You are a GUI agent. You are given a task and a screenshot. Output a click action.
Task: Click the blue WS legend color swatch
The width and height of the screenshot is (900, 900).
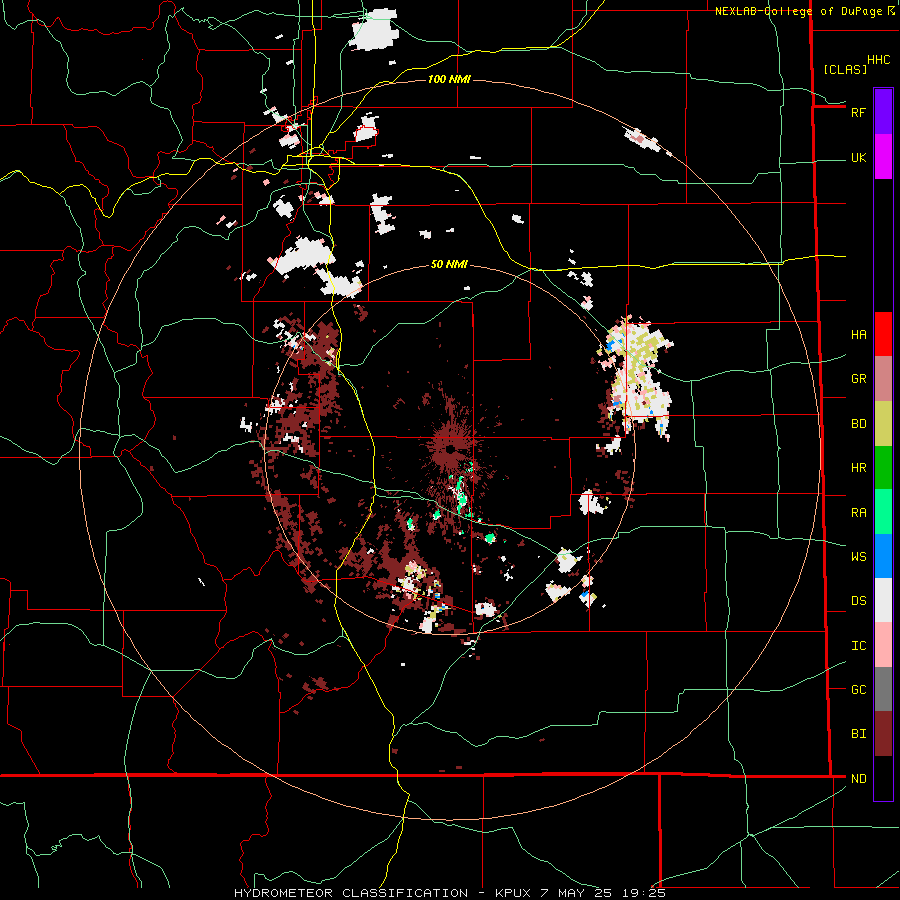pyautogui.click(x=883, y=556)
